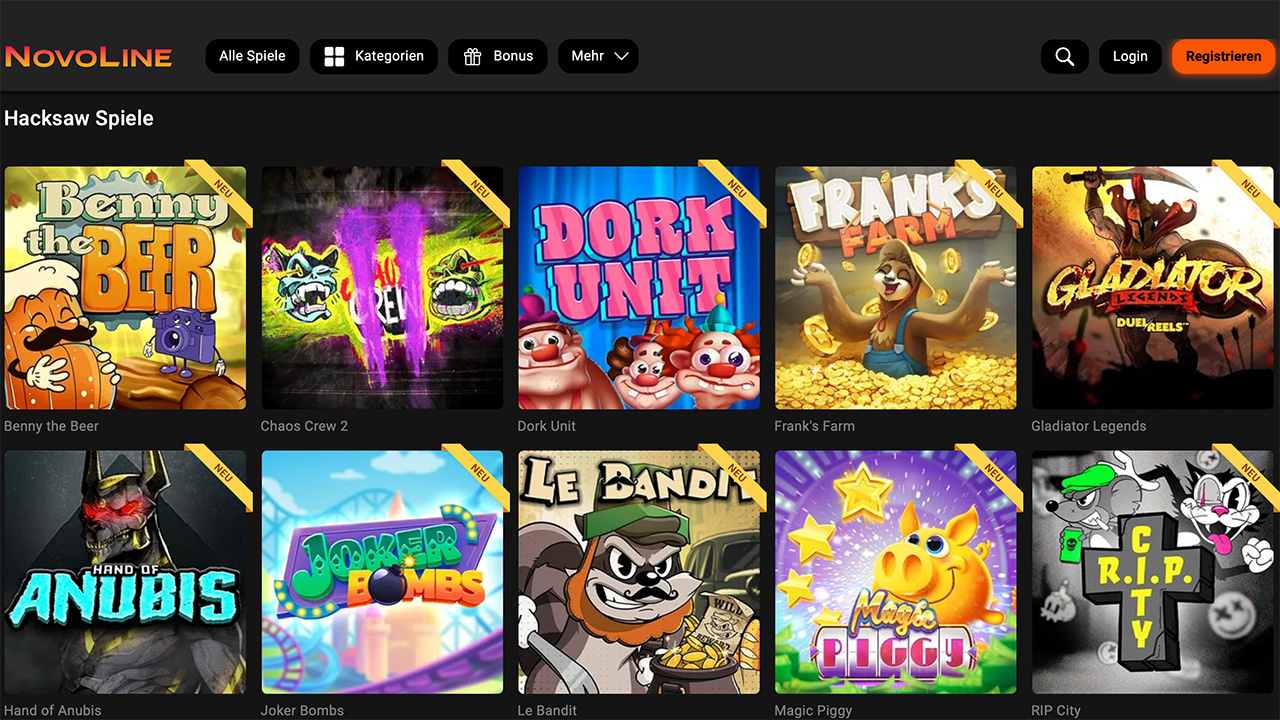The height and width of the screenshot is (720, 1280).
Task: Click NEU ribbon on Le Bandit
Action: (738, 472)
